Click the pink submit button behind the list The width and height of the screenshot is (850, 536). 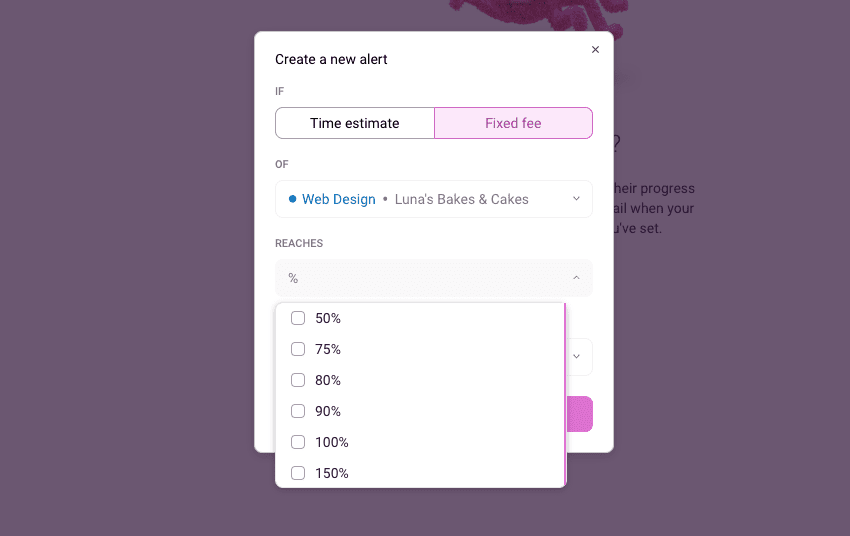pos(580,414)
